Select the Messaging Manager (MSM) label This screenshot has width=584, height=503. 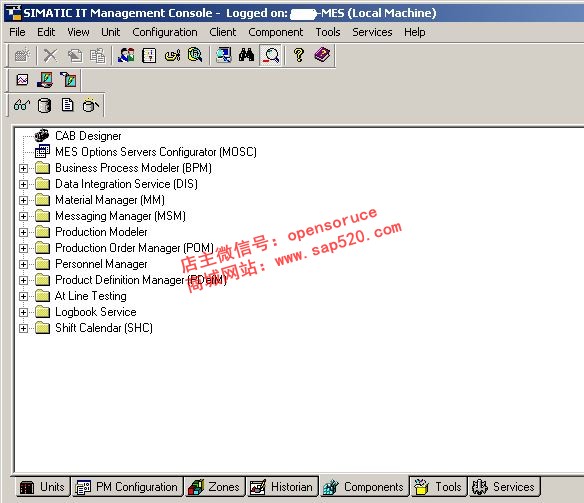pos(120,216)
